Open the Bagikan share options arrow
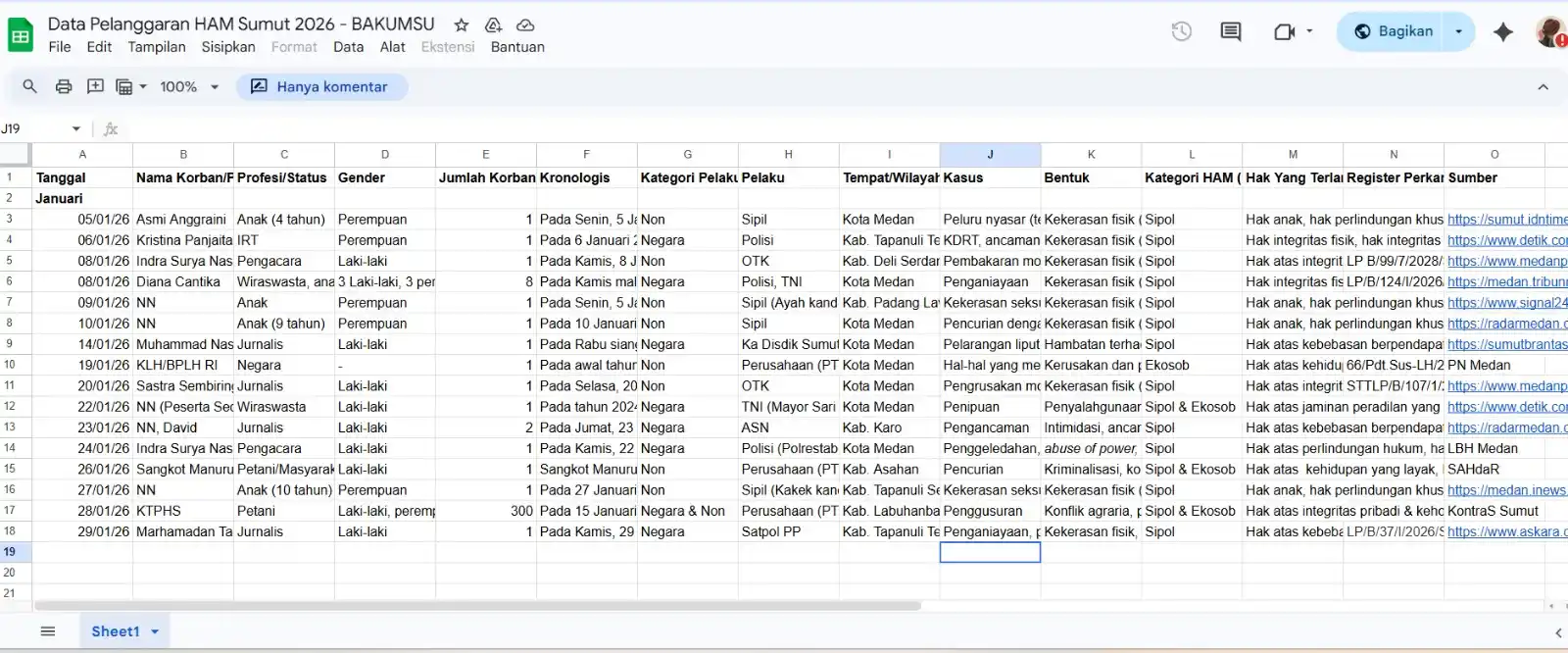1568x653 pixels. pyautogui.click(x=1458, y=31)
